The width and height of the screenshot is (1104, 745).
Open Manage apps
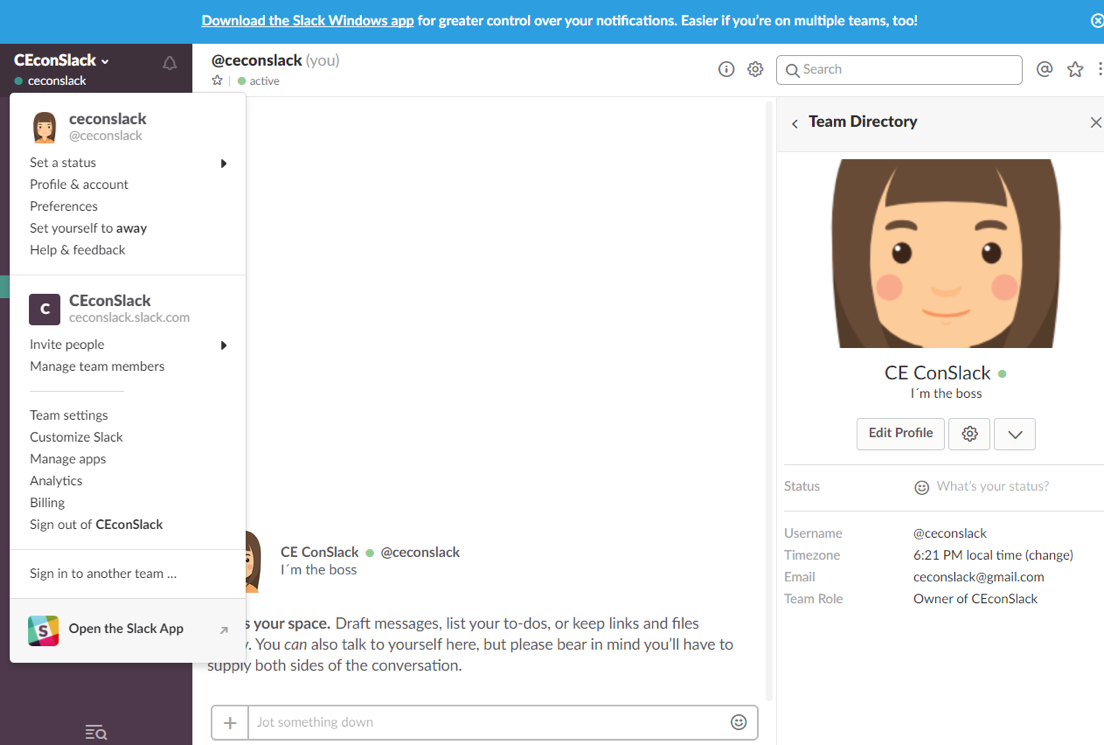(68, 459)
